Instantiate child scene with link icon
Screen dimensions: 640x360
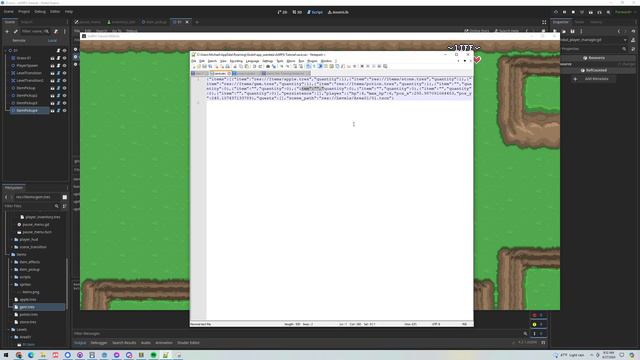point(16,31)
